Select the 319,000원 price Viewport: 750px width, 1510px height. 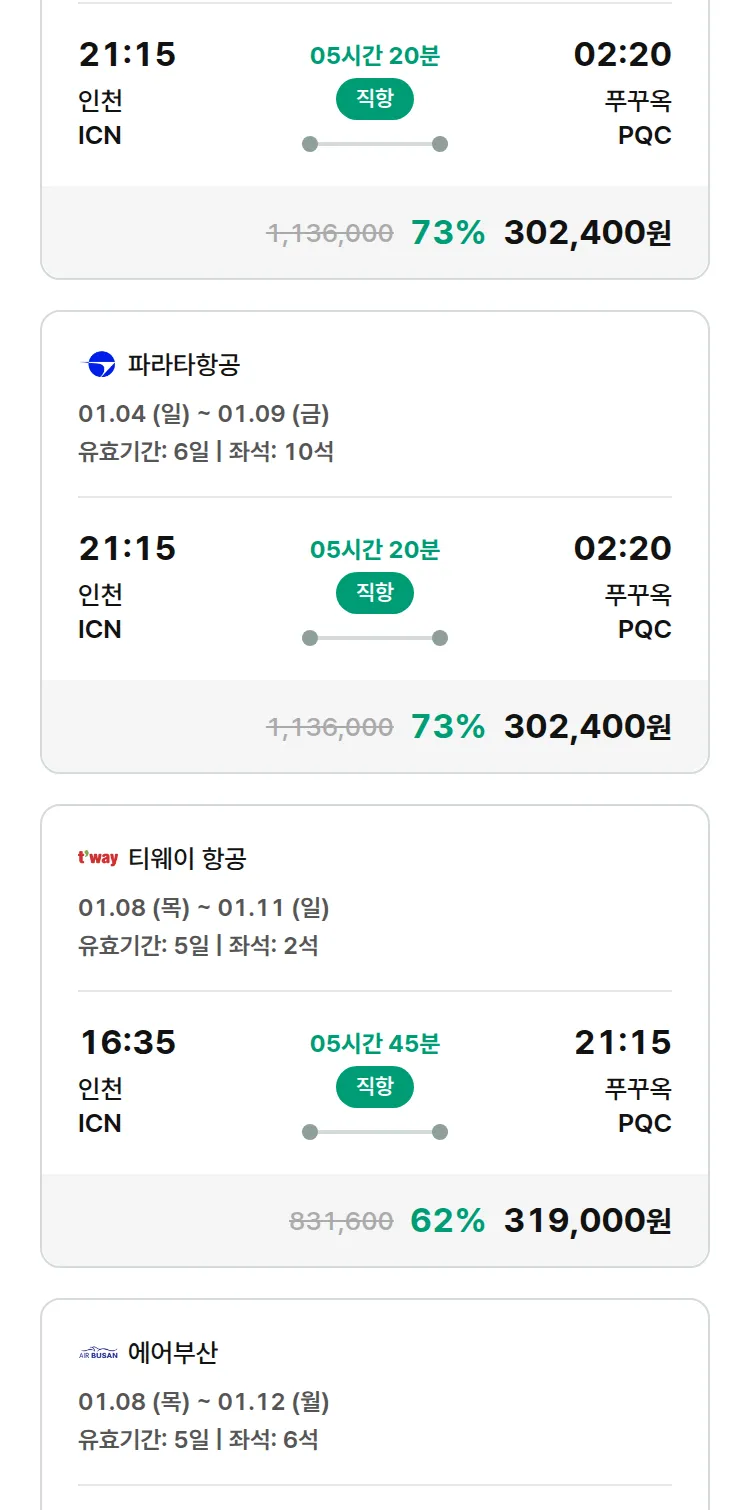click(x=587, y=1221)
